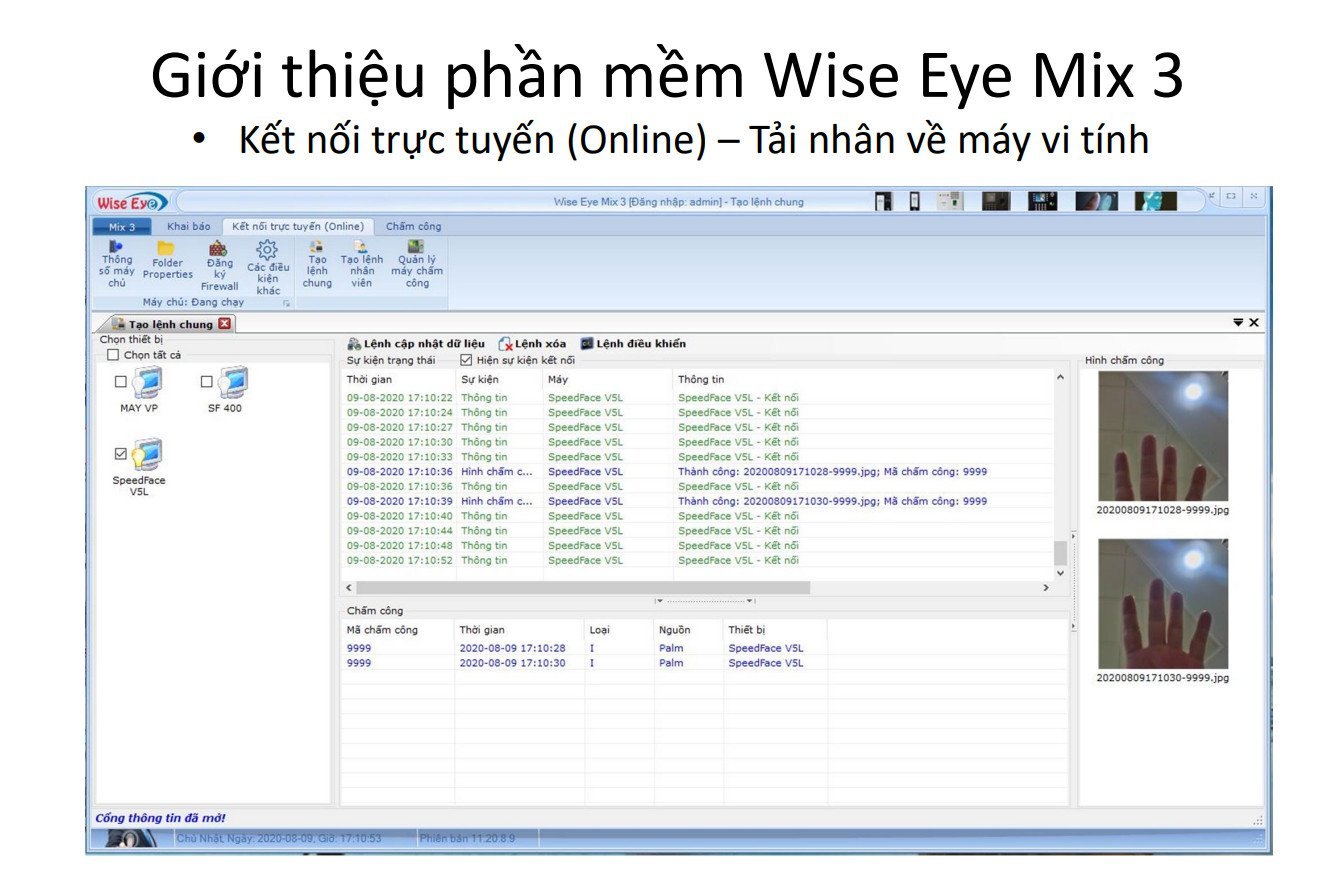Click Thành công: 20200809171028-9999.jpg info text
This screenshot has width=1331, height=894.
pyautogui.click(x=832, y=472)
